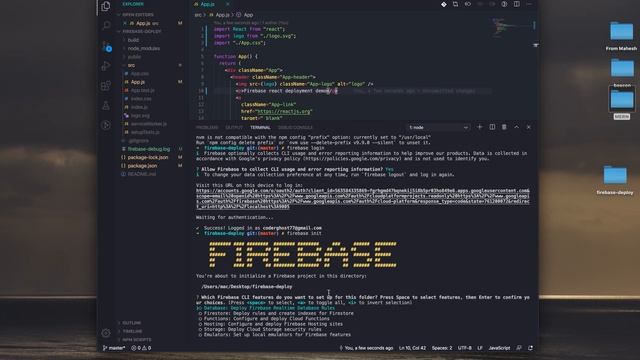Close the App.js editor tab
The image size is (640, 360).
click(227, 4)
